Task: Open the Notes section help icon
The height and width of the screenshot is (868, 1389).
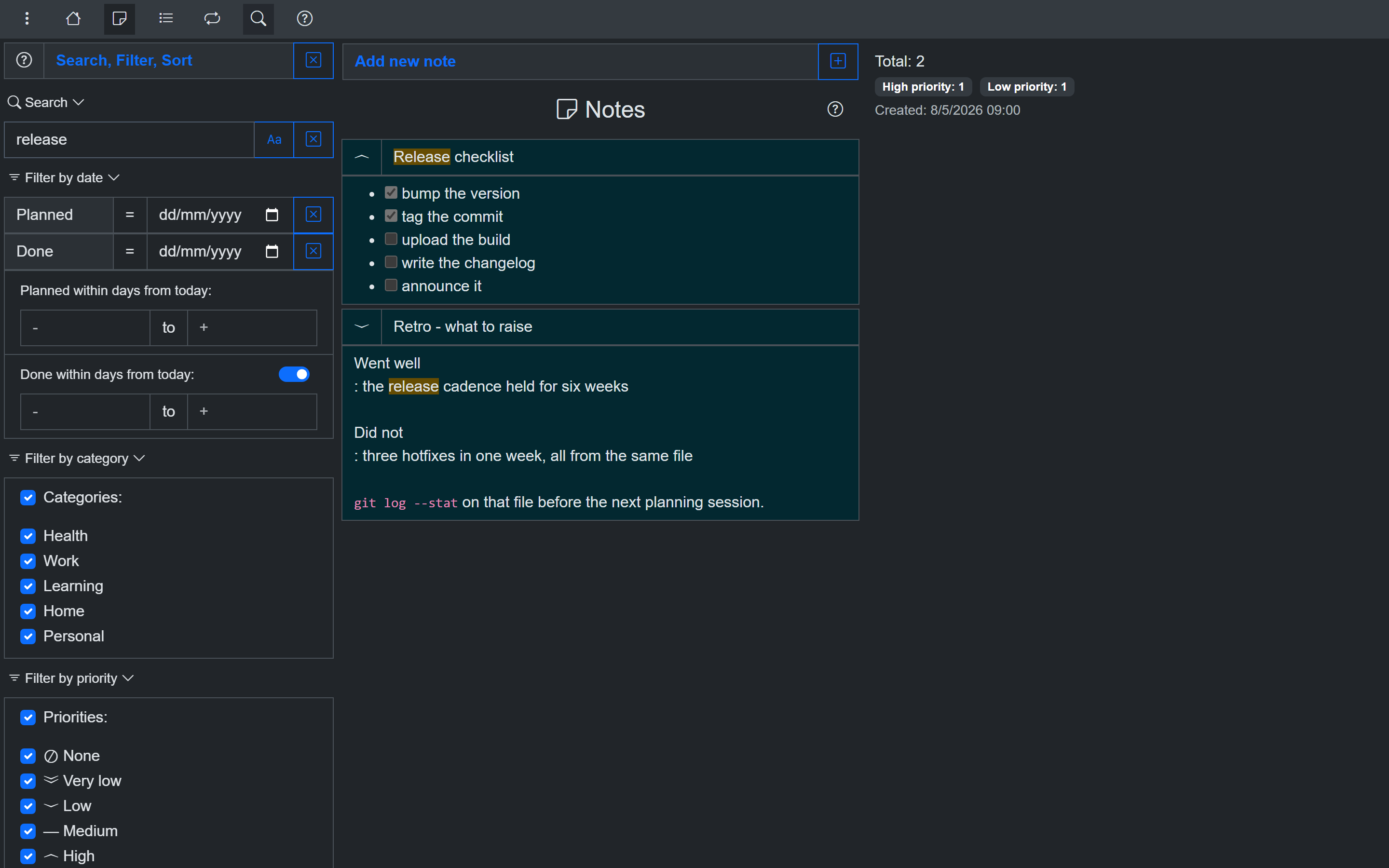Action: pyautogui.click(x=835, y=109)
